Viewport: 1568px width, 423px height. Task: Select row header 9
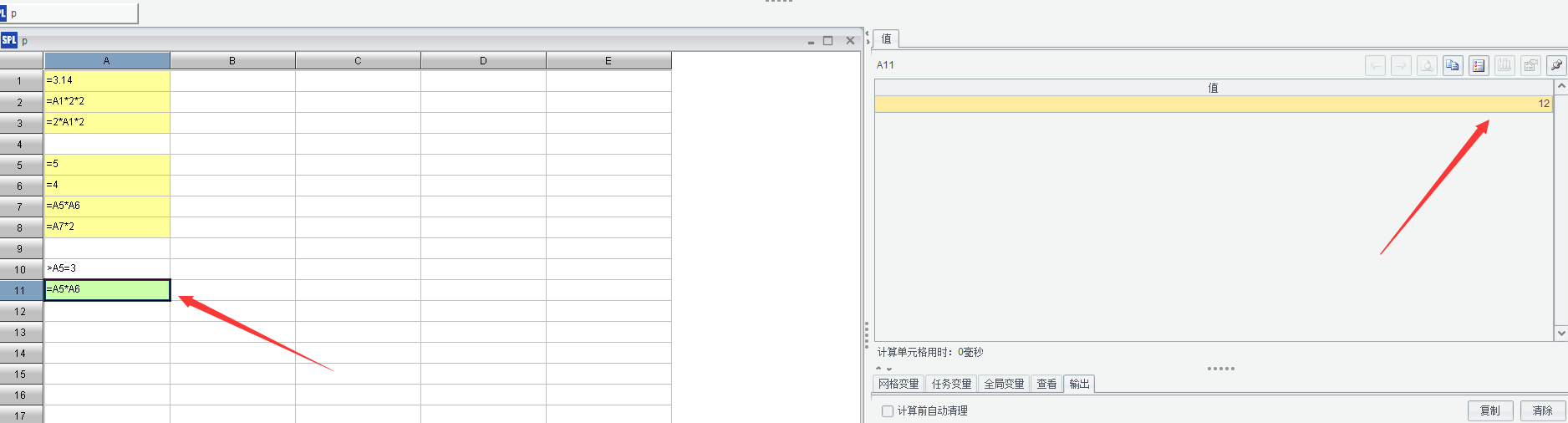coord(21,248)
